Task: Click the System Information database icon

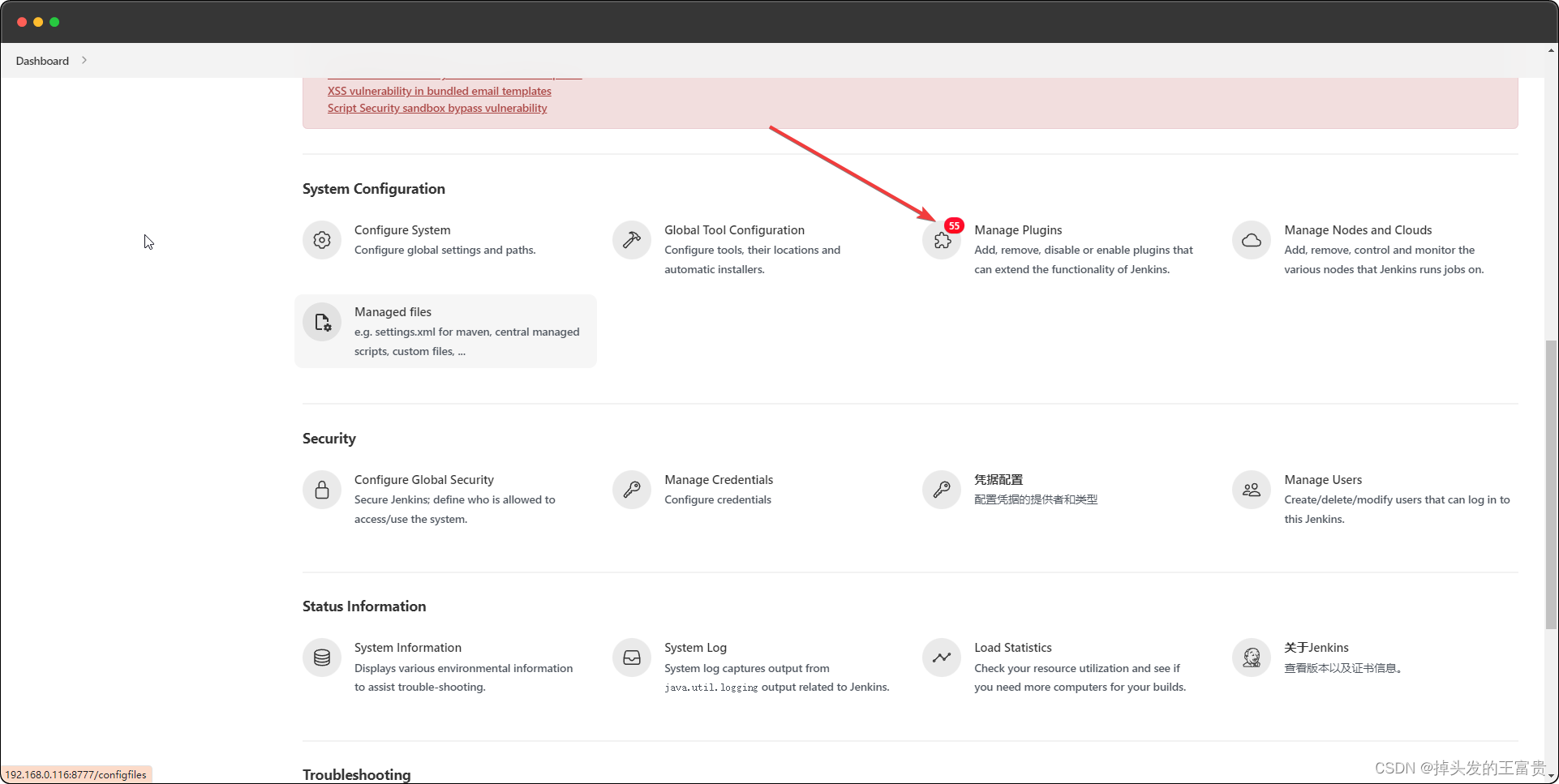Action: (322, 658)
